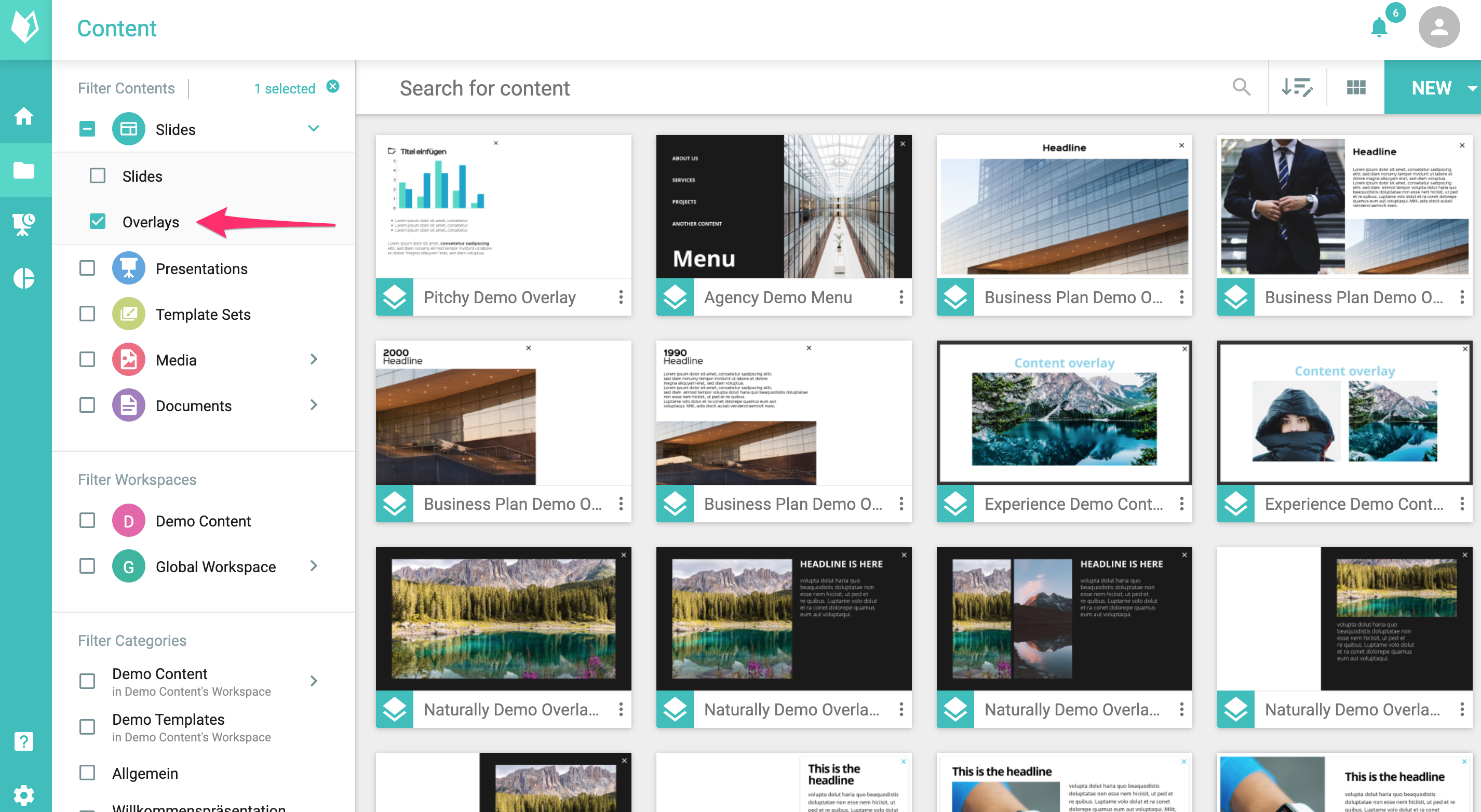Click the search magnifier icon
The height and width of the screenshot is (812, 1481).
1241,88
